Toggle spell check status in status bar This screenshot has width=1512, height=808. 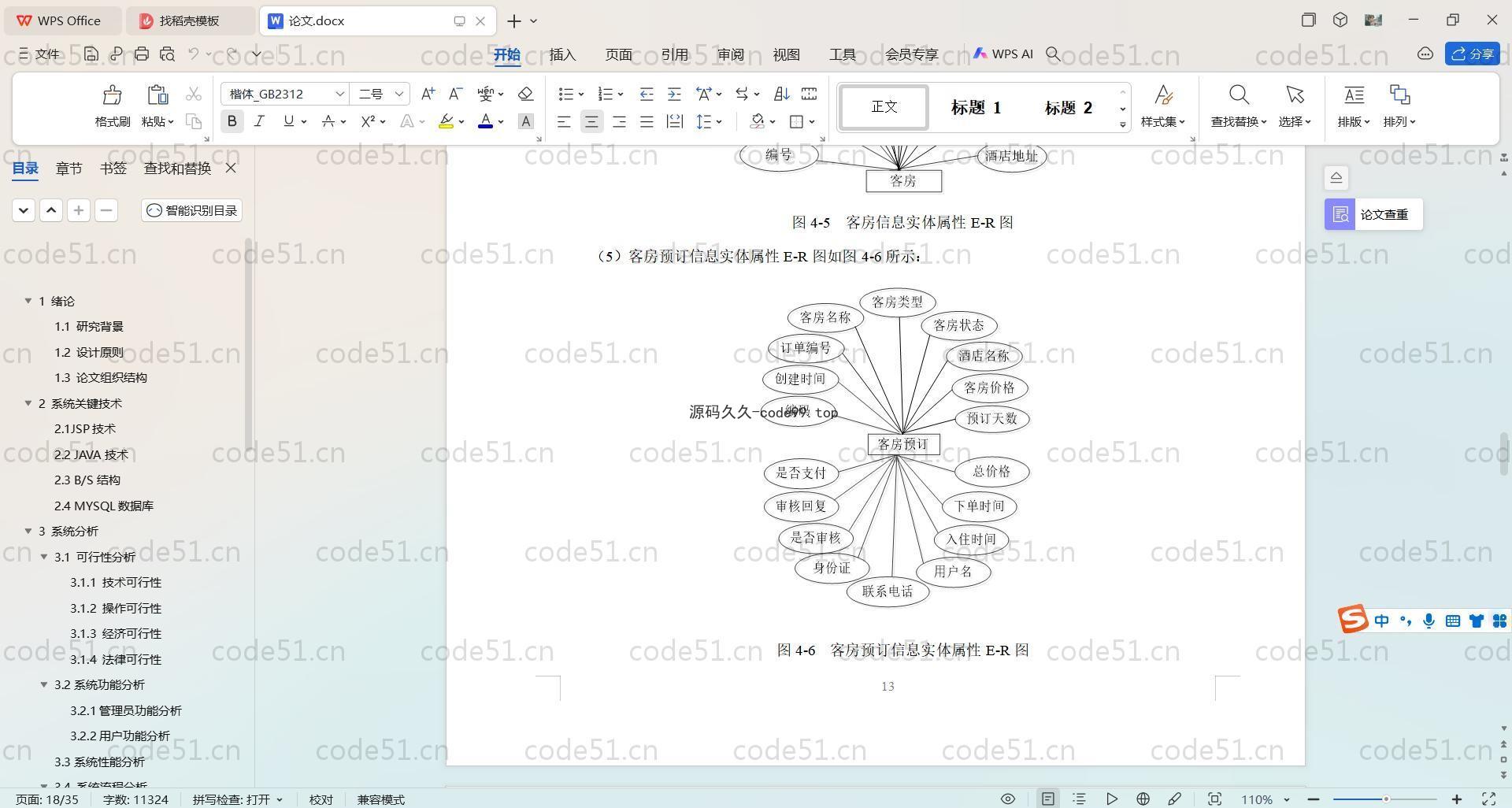pyautogui.click(x=238, y=799)
